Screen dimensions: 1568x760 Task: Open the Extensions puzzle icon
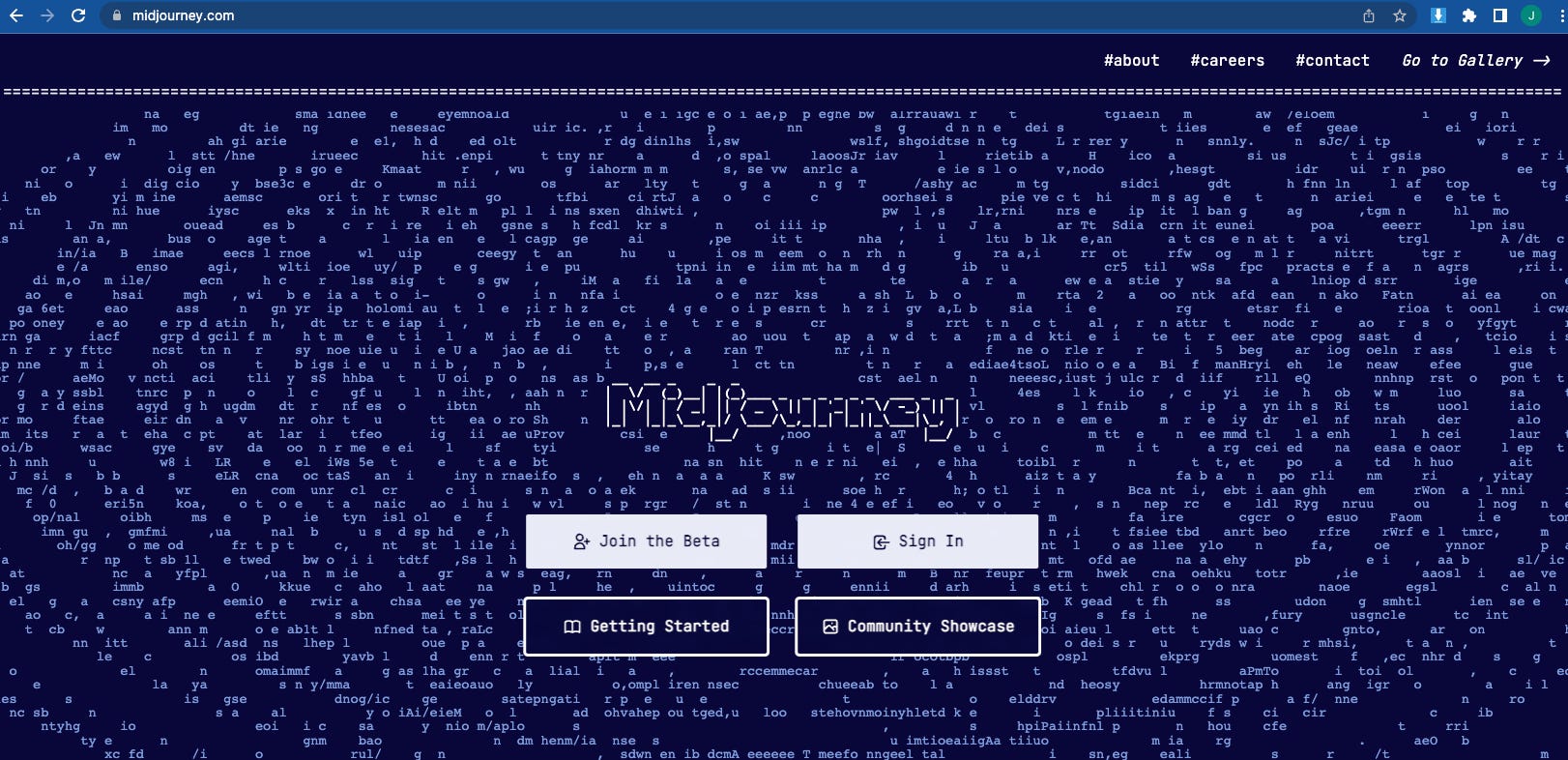1469,15
